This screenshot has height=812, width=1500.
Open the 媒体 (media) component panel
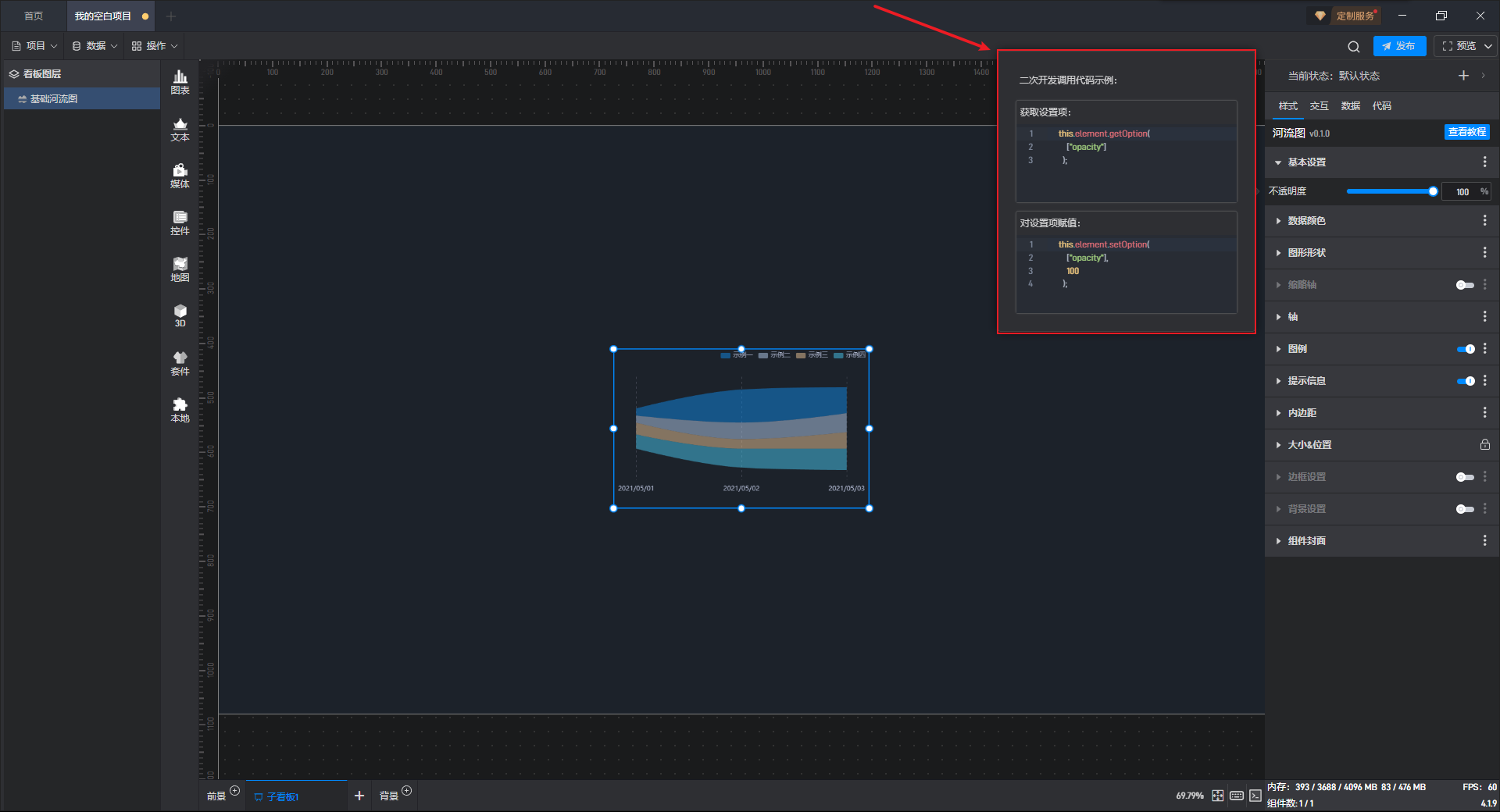tap(180, 176)
